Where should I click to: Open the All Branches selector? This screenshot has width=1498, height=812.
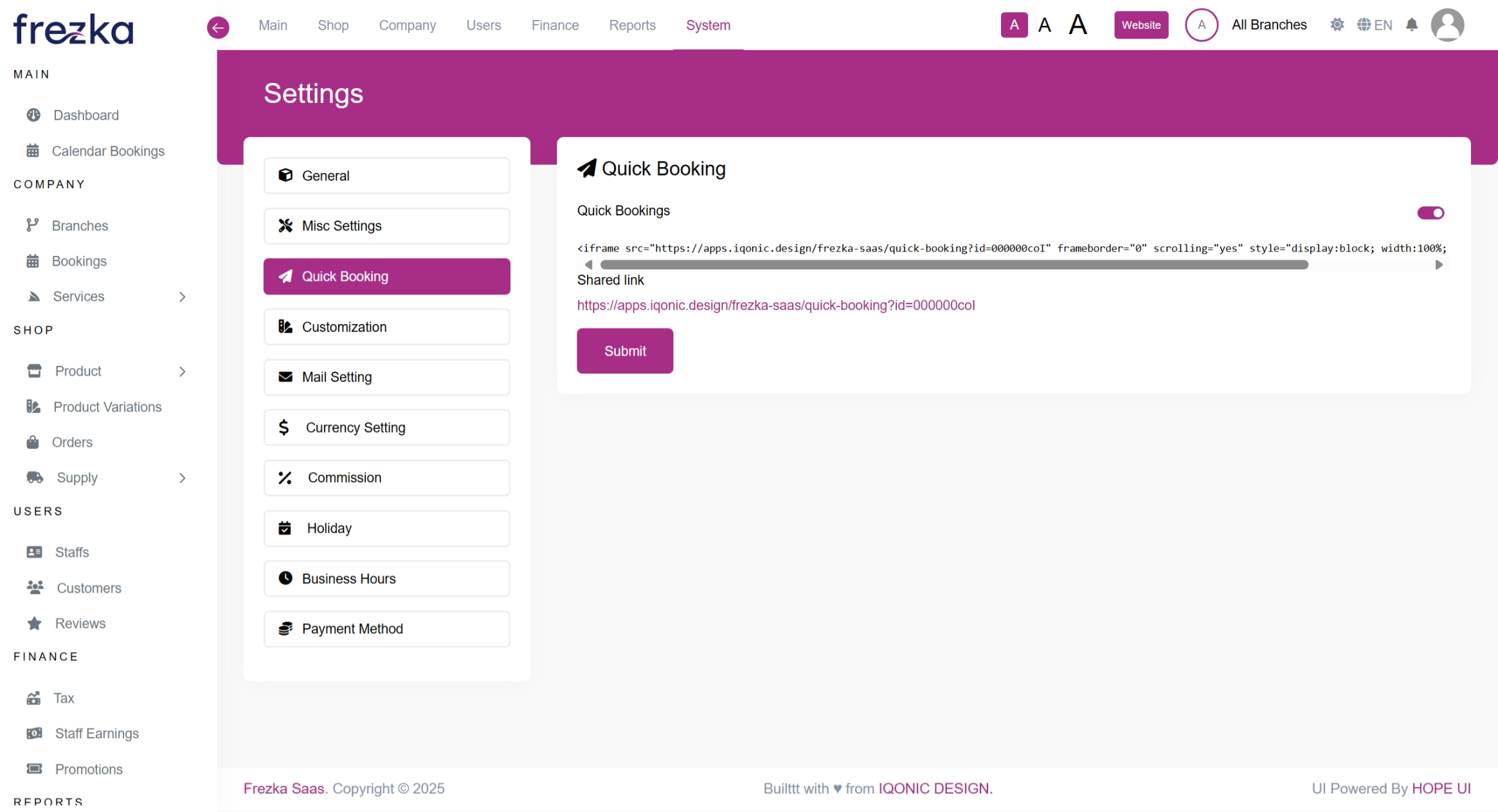pos(1268,25)
